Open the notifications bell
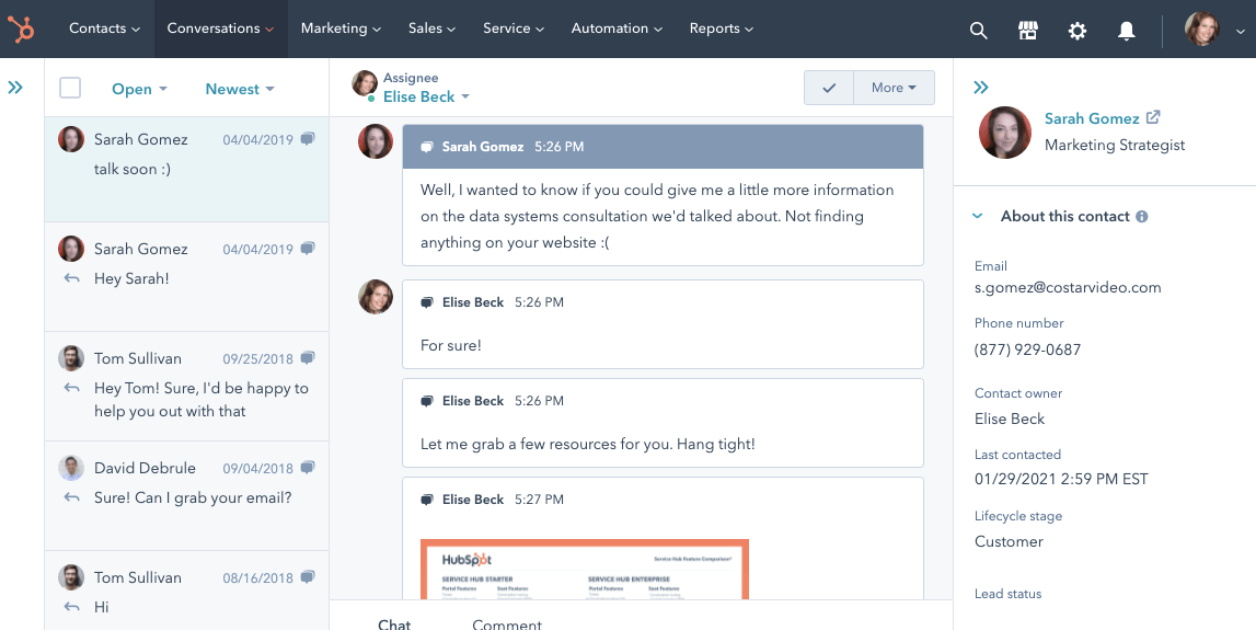 1127,31
